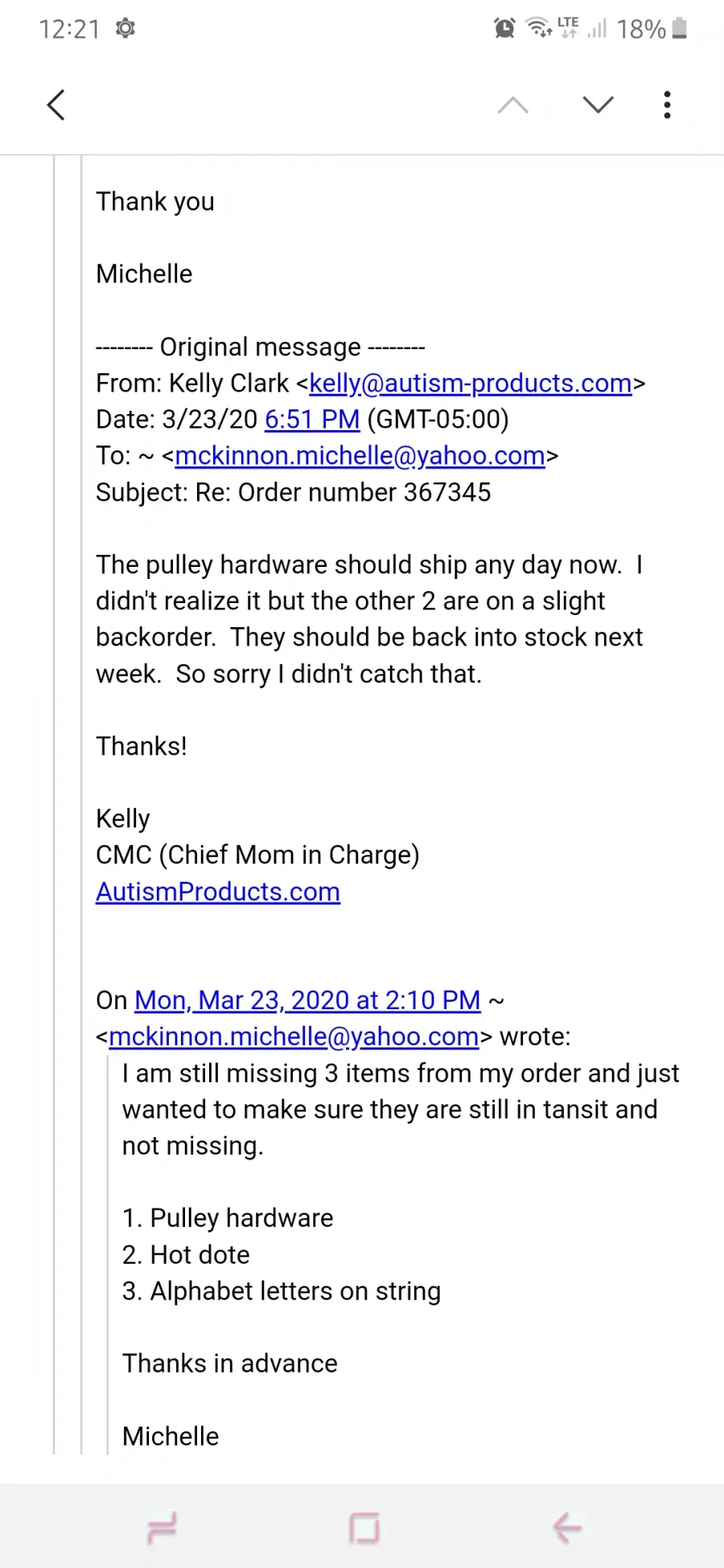Tap the Mon, Mar 23, 2020 date link
Screen dimensions: 724x1568
point(307,1000)
